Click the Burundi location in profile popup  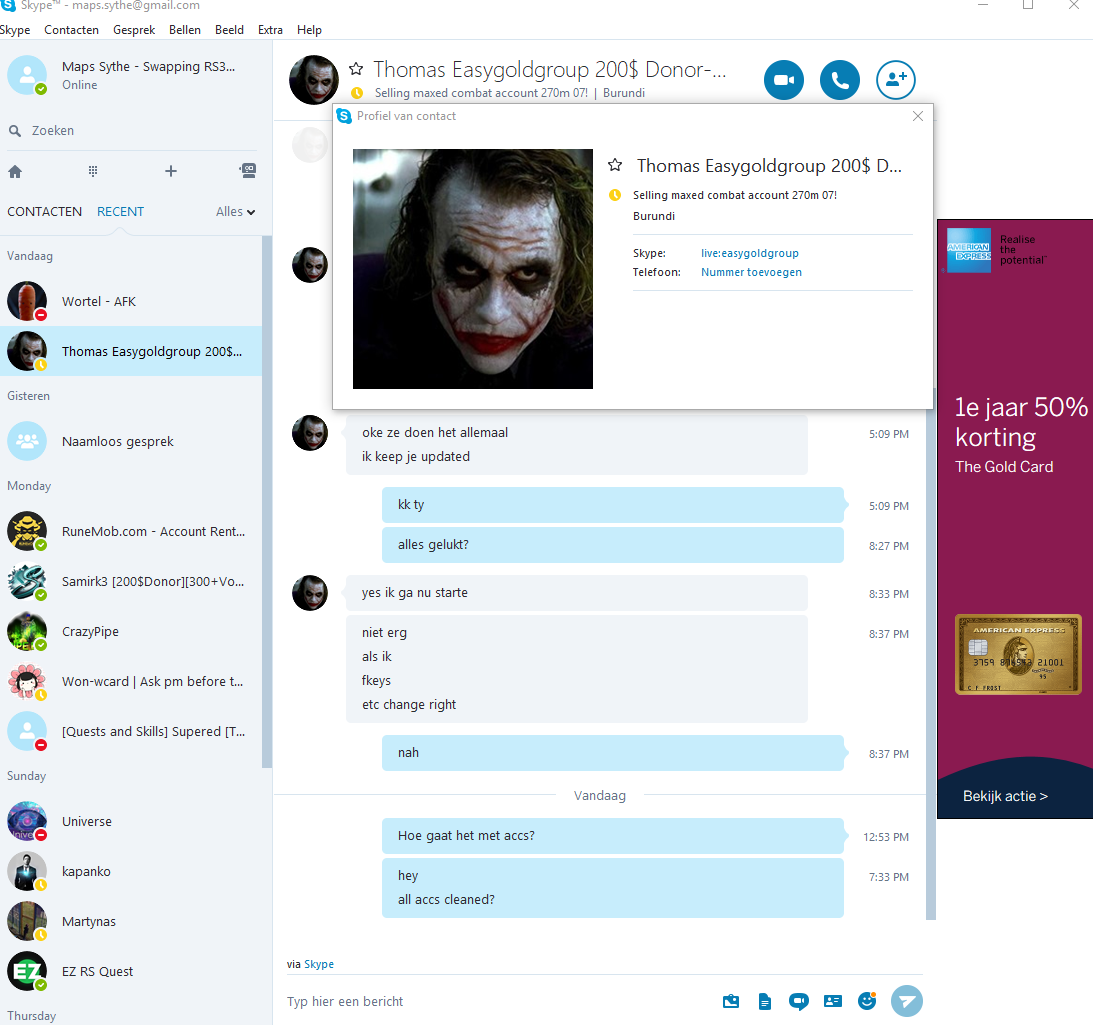(654, 216)
